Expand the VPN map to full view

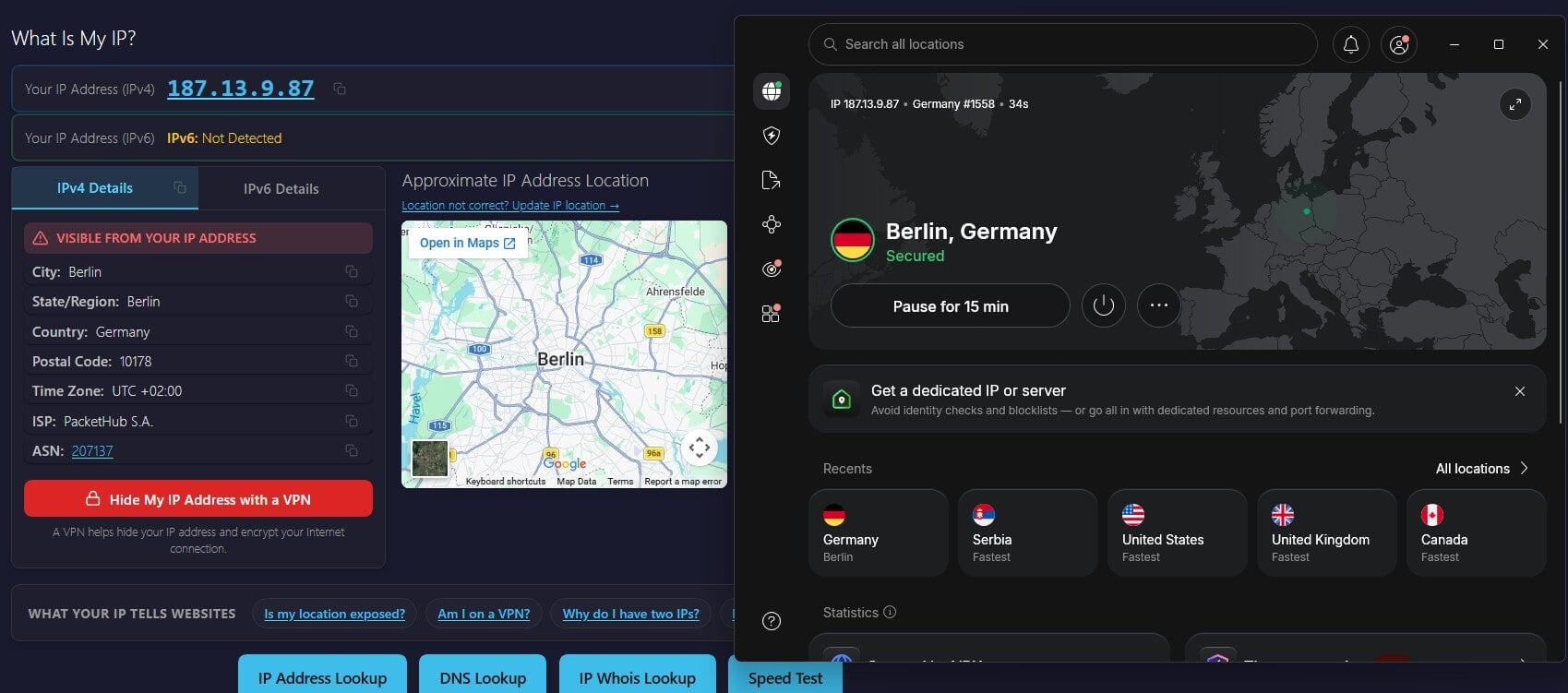1515,104
